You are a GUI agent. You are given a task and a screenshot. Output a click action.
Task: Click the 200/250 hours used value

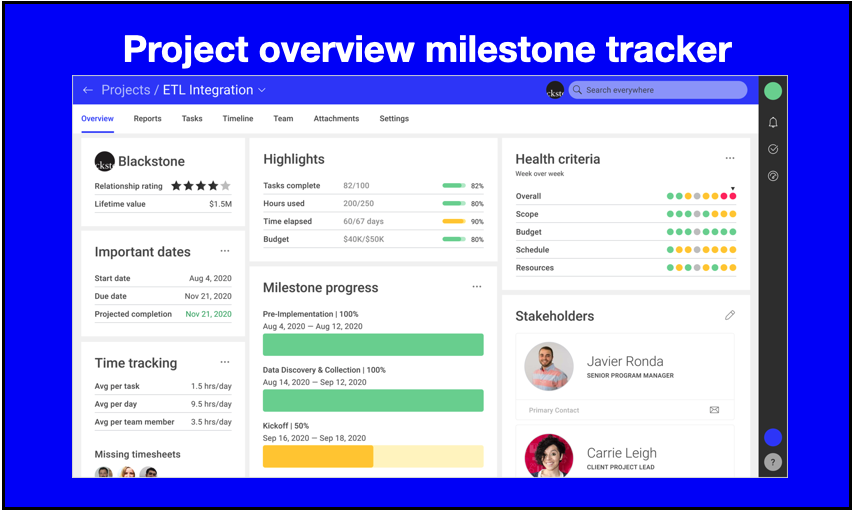pos(358,203)
